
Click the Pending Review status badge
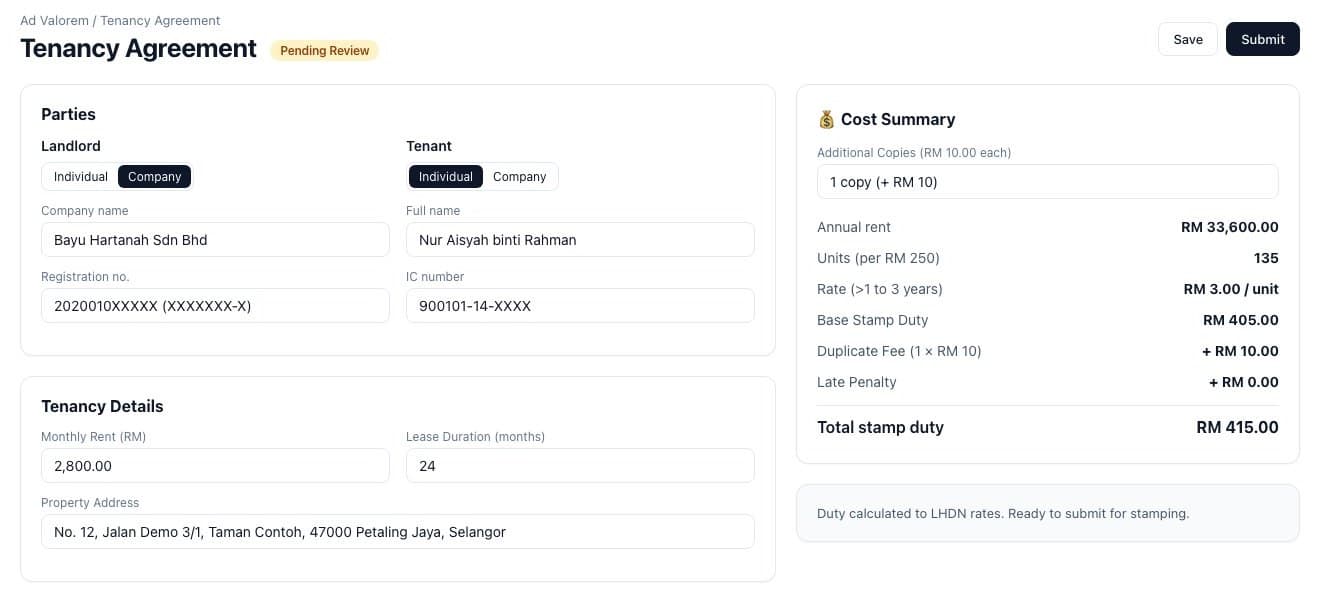tap(325, 50)
